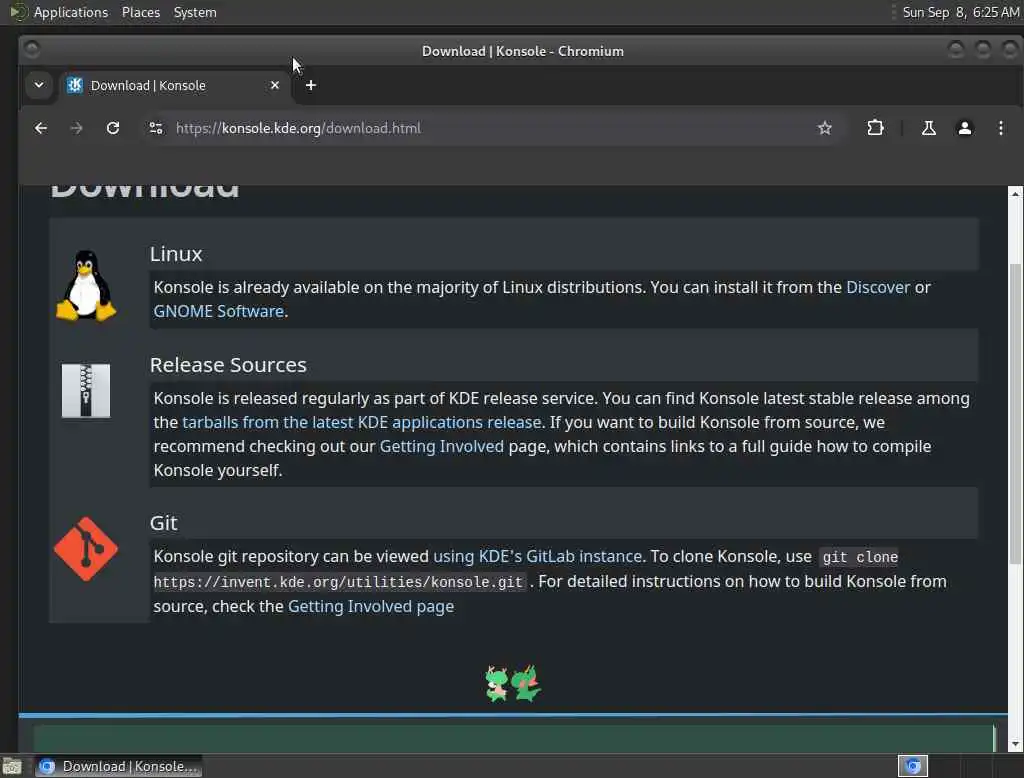Open the Chromium three-dot menu
The height and width of the screenshot is (778, 1024).
click(x=1000, y=128)
